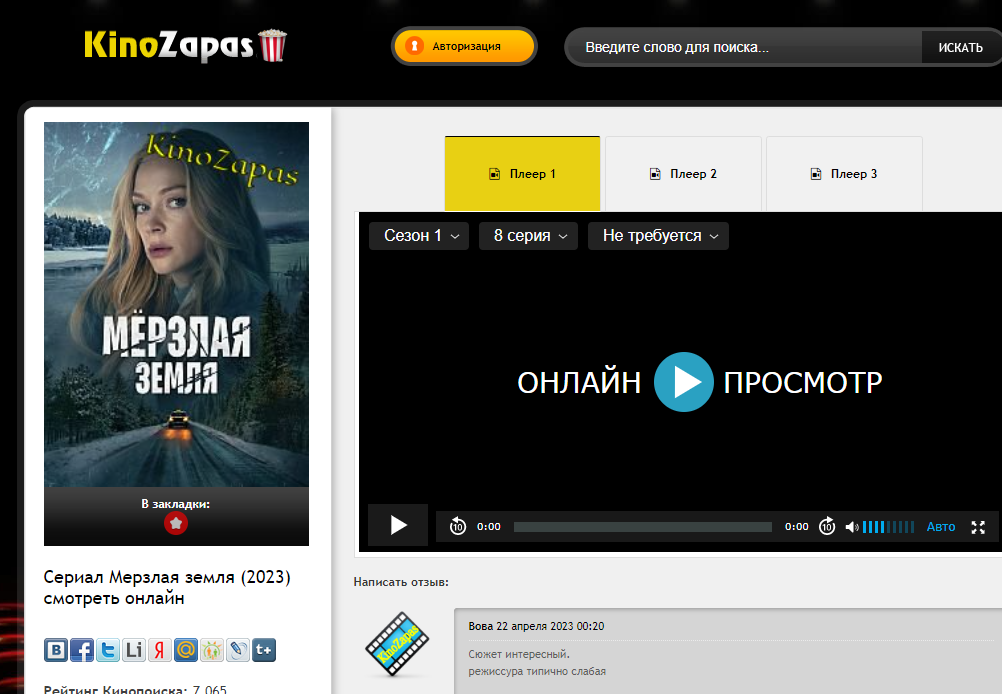Click the search input field
The image size is (1002, 694).
(x=744, y=47)
